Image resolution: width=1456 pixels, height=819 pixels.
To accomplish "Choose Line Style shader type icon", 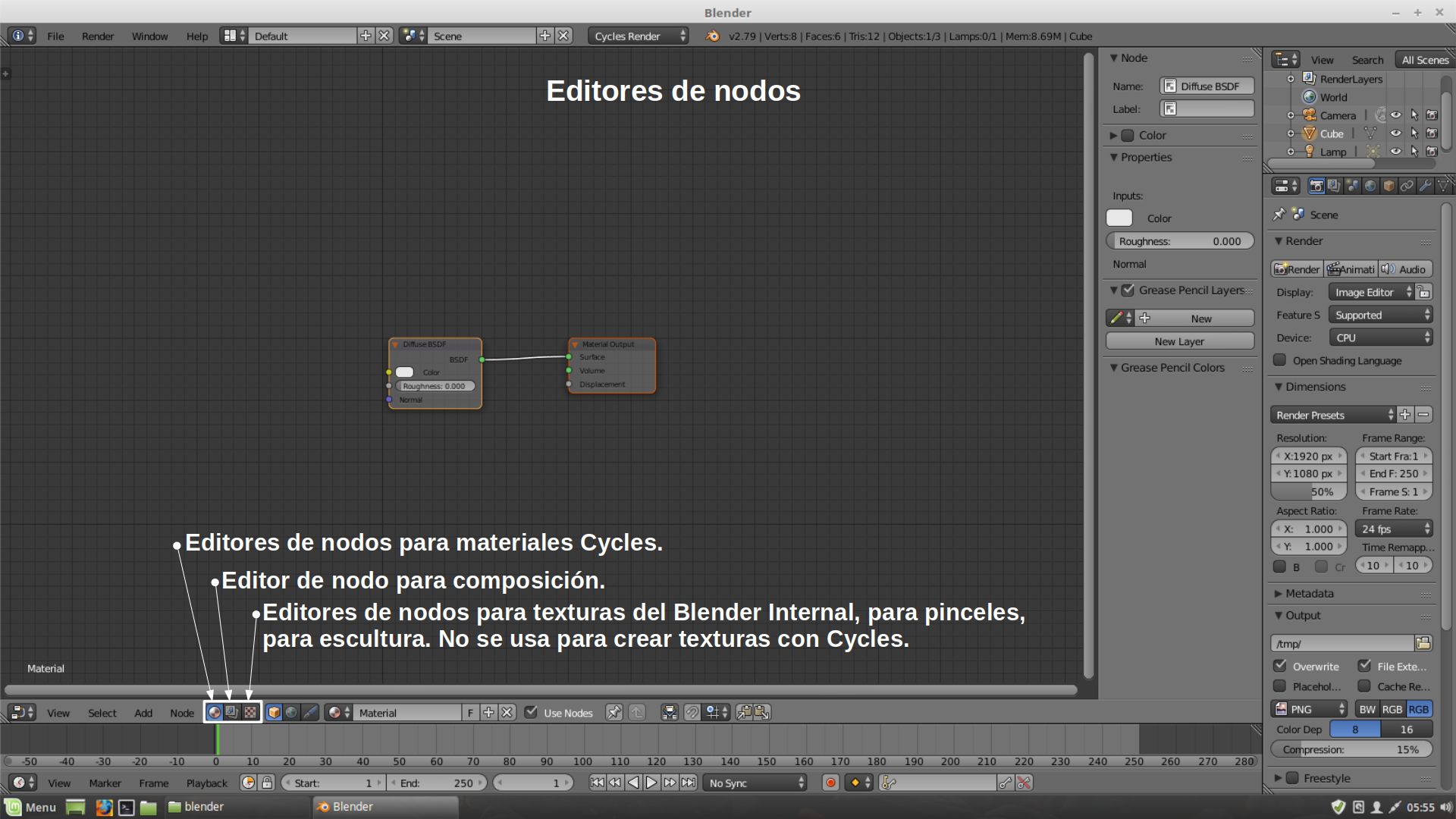I will (x=310, y=712).
